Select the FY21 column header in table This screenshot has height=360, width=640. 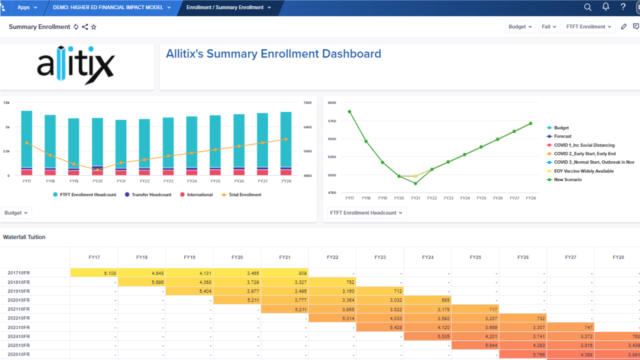click(284, 258)
